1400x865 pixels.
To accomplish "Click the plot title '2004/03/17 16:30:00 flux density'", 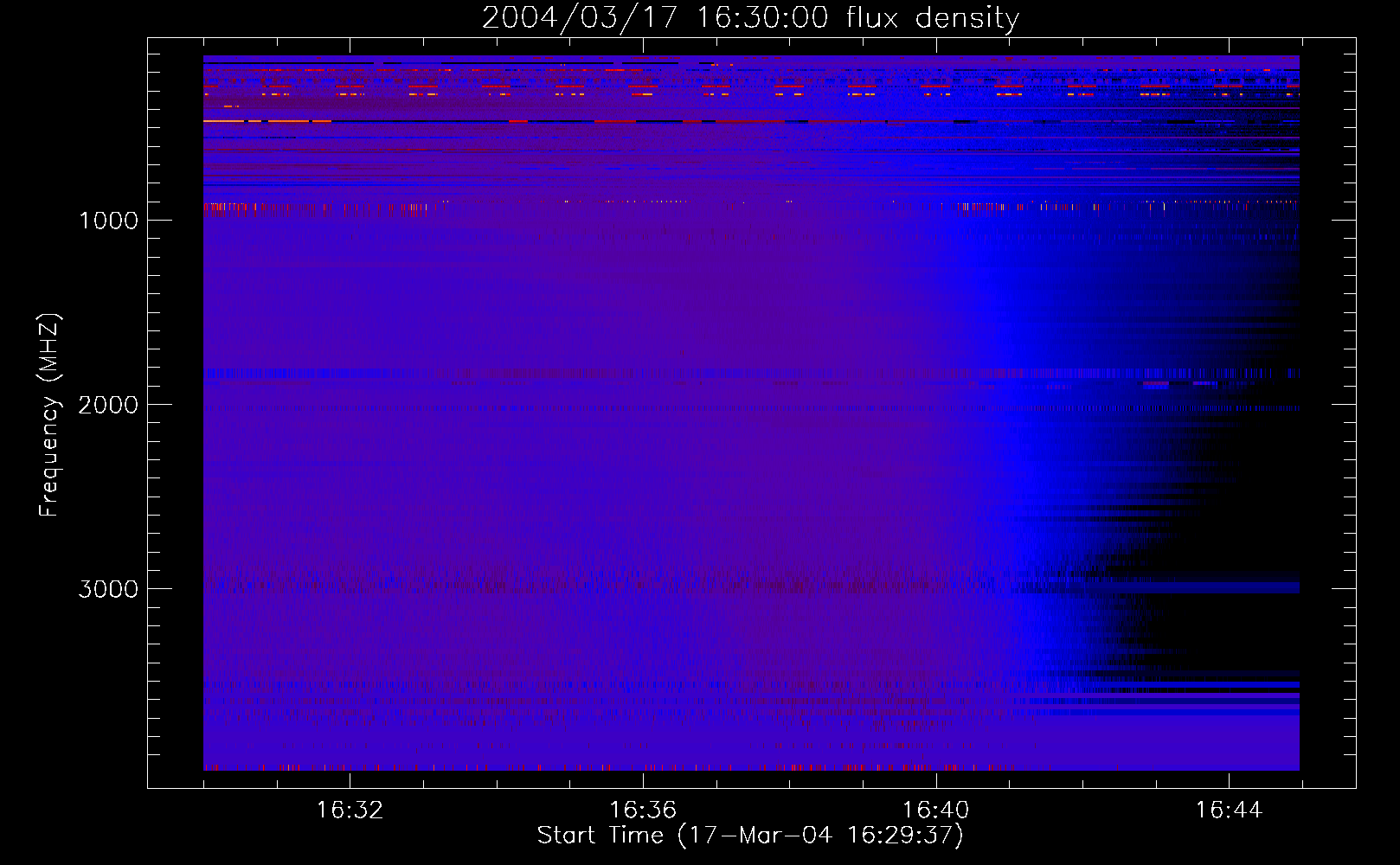I will [x=750, y=17].
